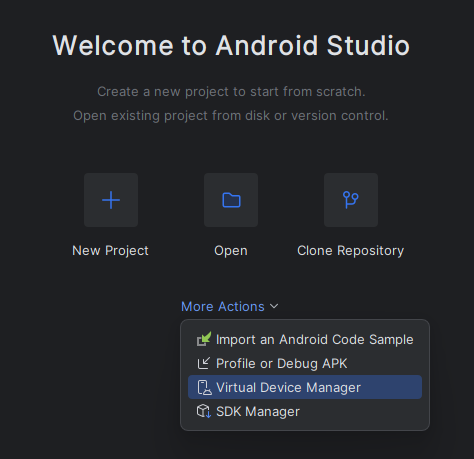Viewport: 474px width, 459px height.
Task: Collapse the More Actions chevron arrow
Action: (x=274, y=306)
